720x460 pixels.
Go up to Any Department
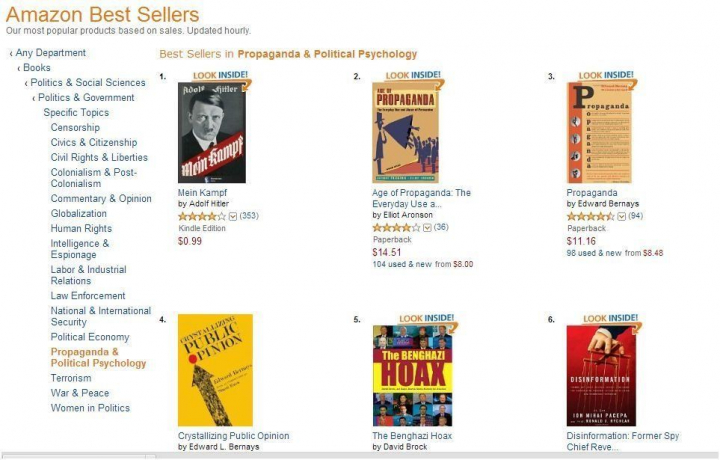51,53
